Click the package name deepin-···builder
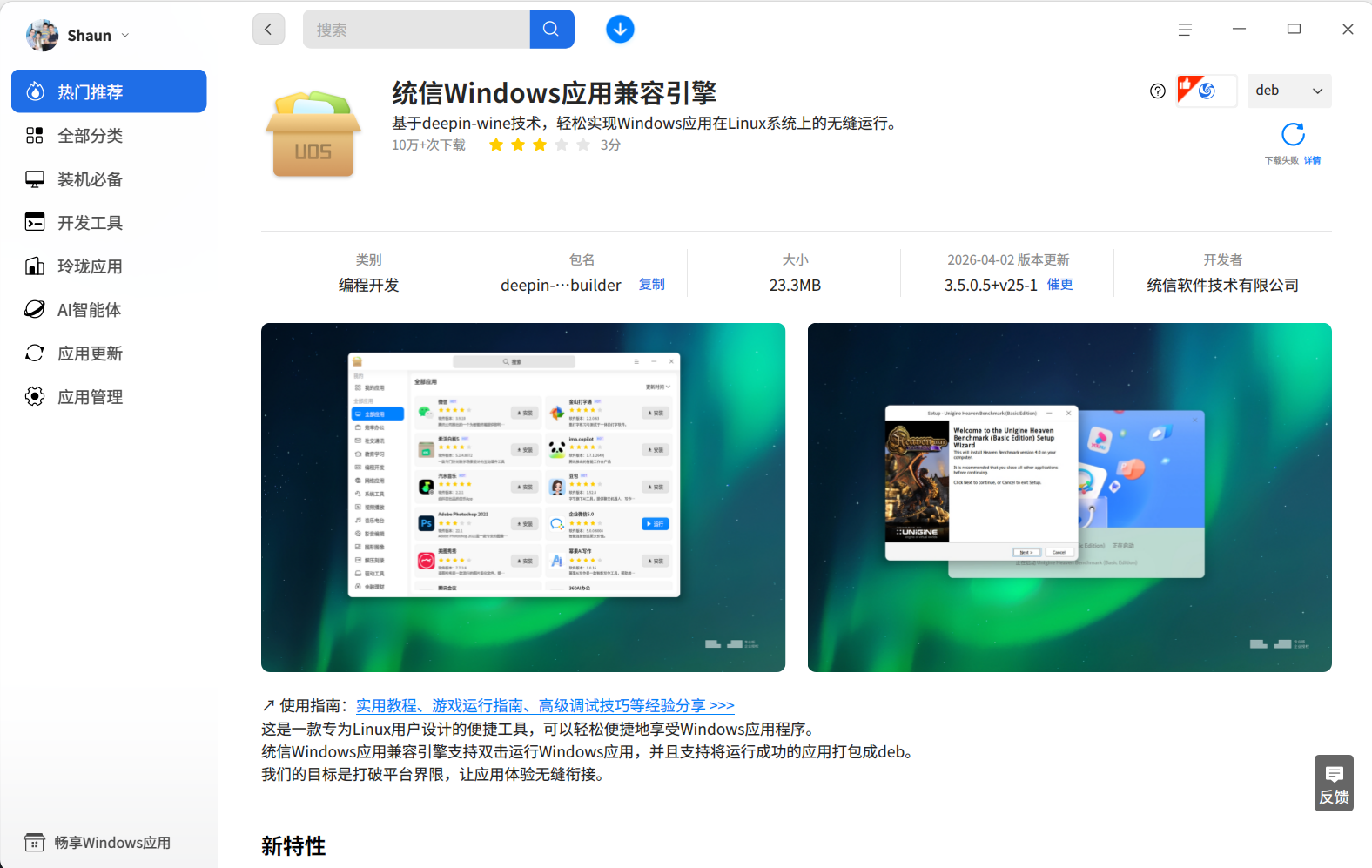The width and height of the screenshot is (1372, 868). pos(561,286)
